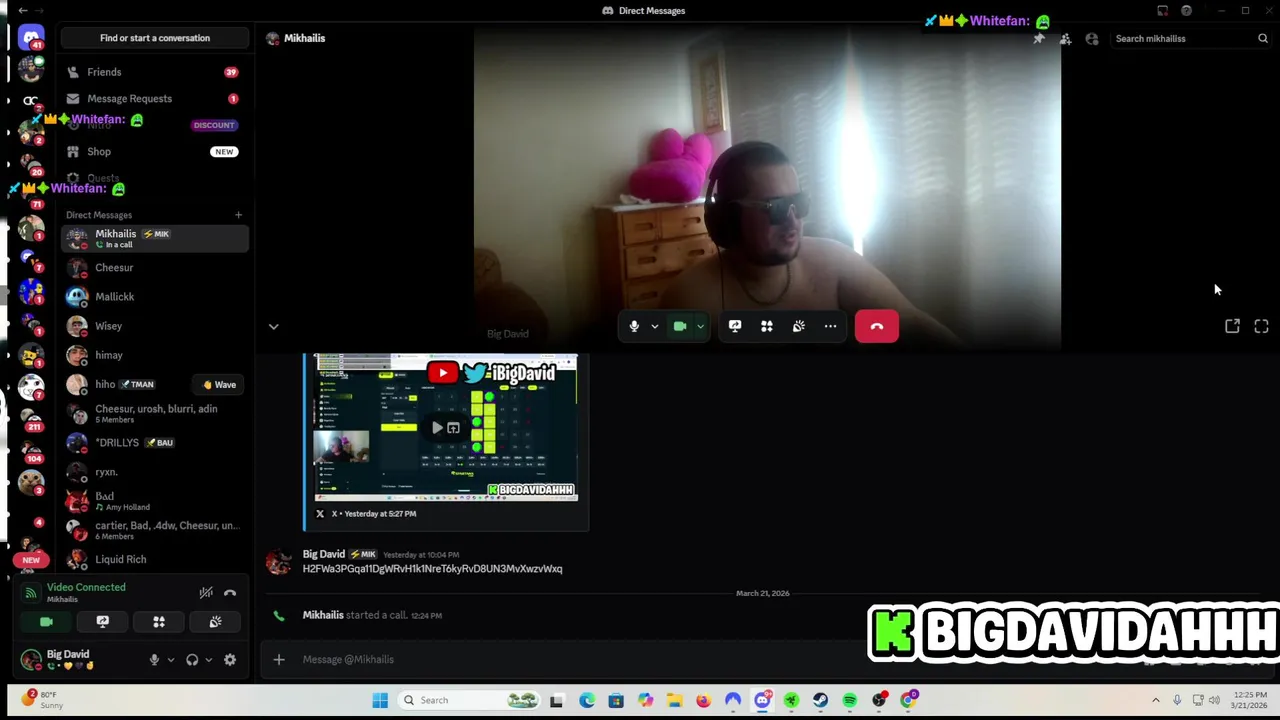Play the iBigDavid video embed
Viewport: 1280px width, 720px height.
(437, 427)
